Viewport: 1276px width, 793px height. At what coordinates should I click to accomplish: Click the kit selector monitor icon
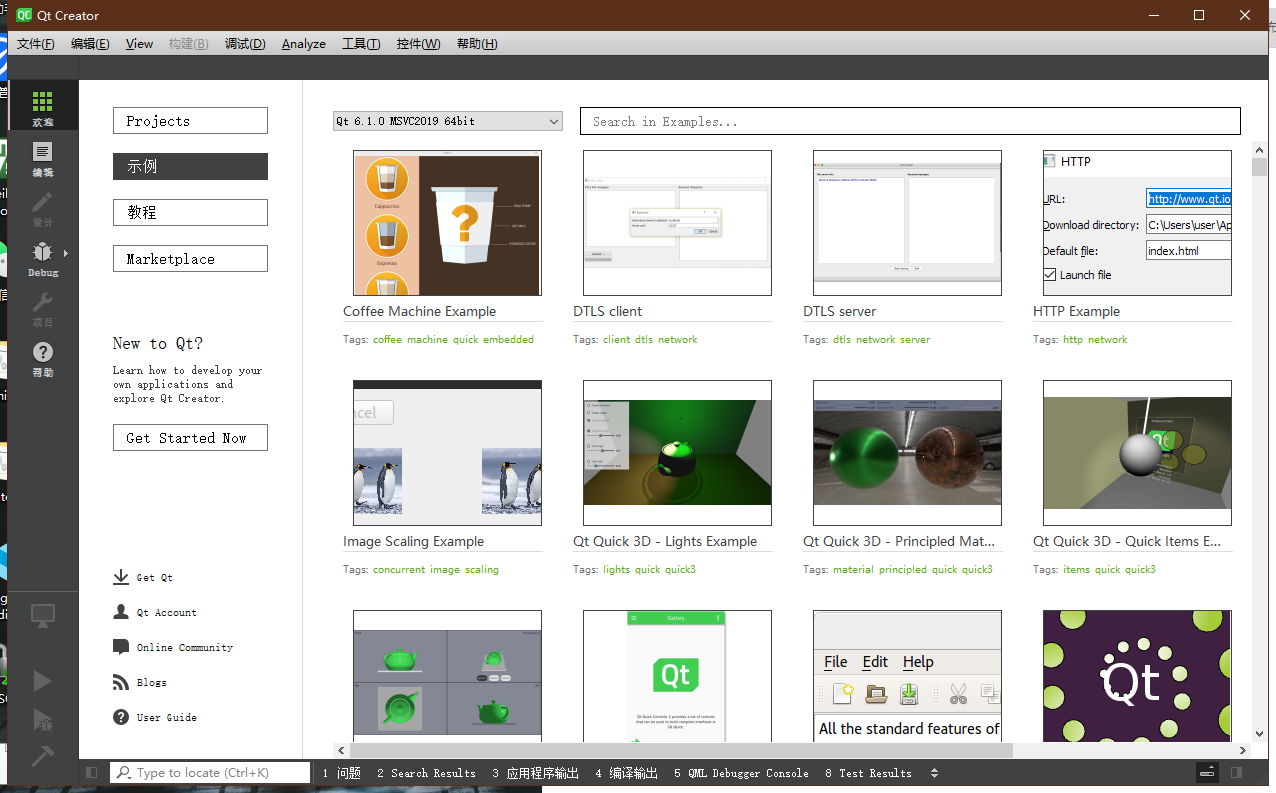point(42,615)
